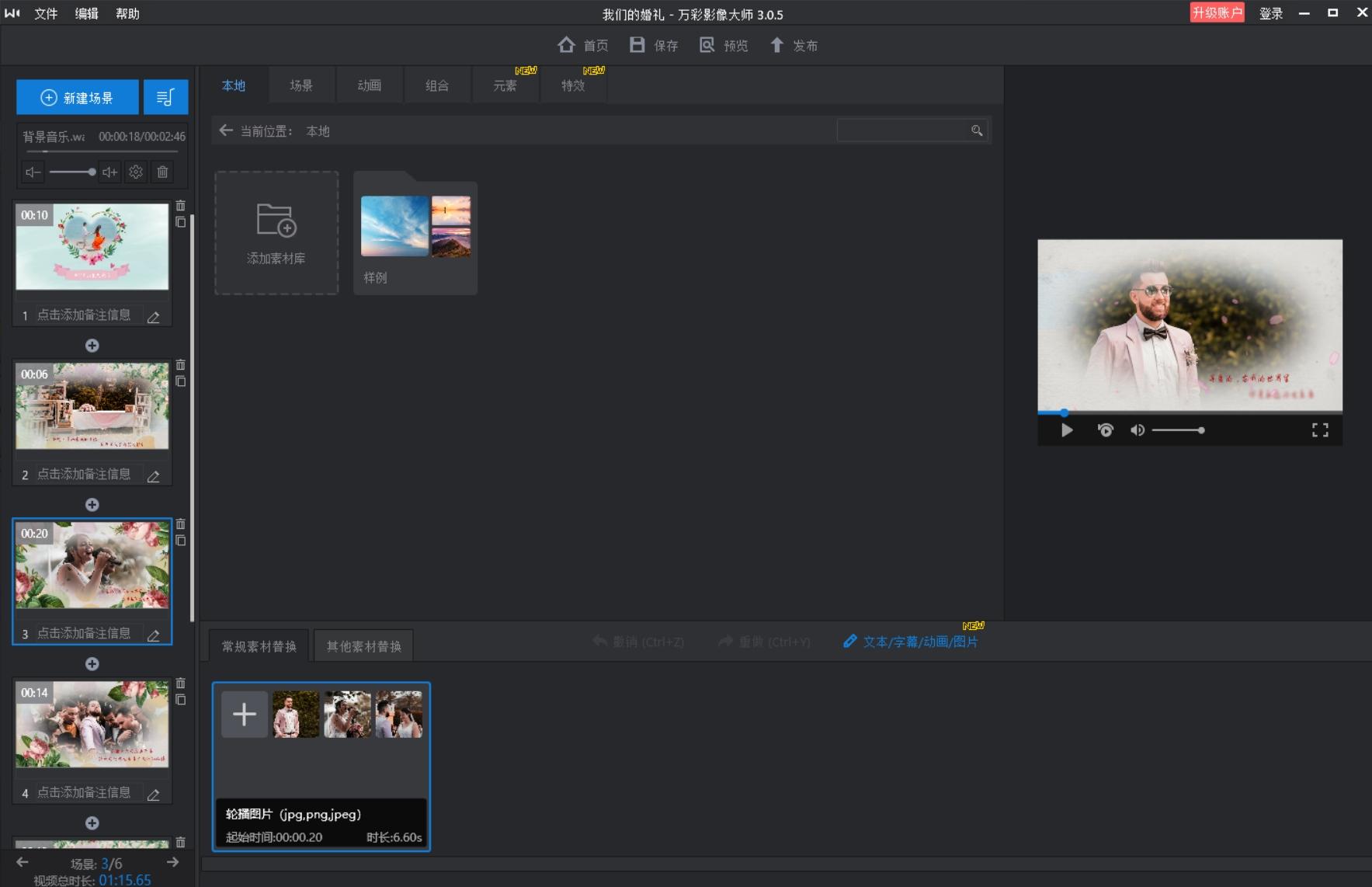1372x887 pixels.
Task: Switch to the 场景 tab
Action: click(x=301, y=85)
